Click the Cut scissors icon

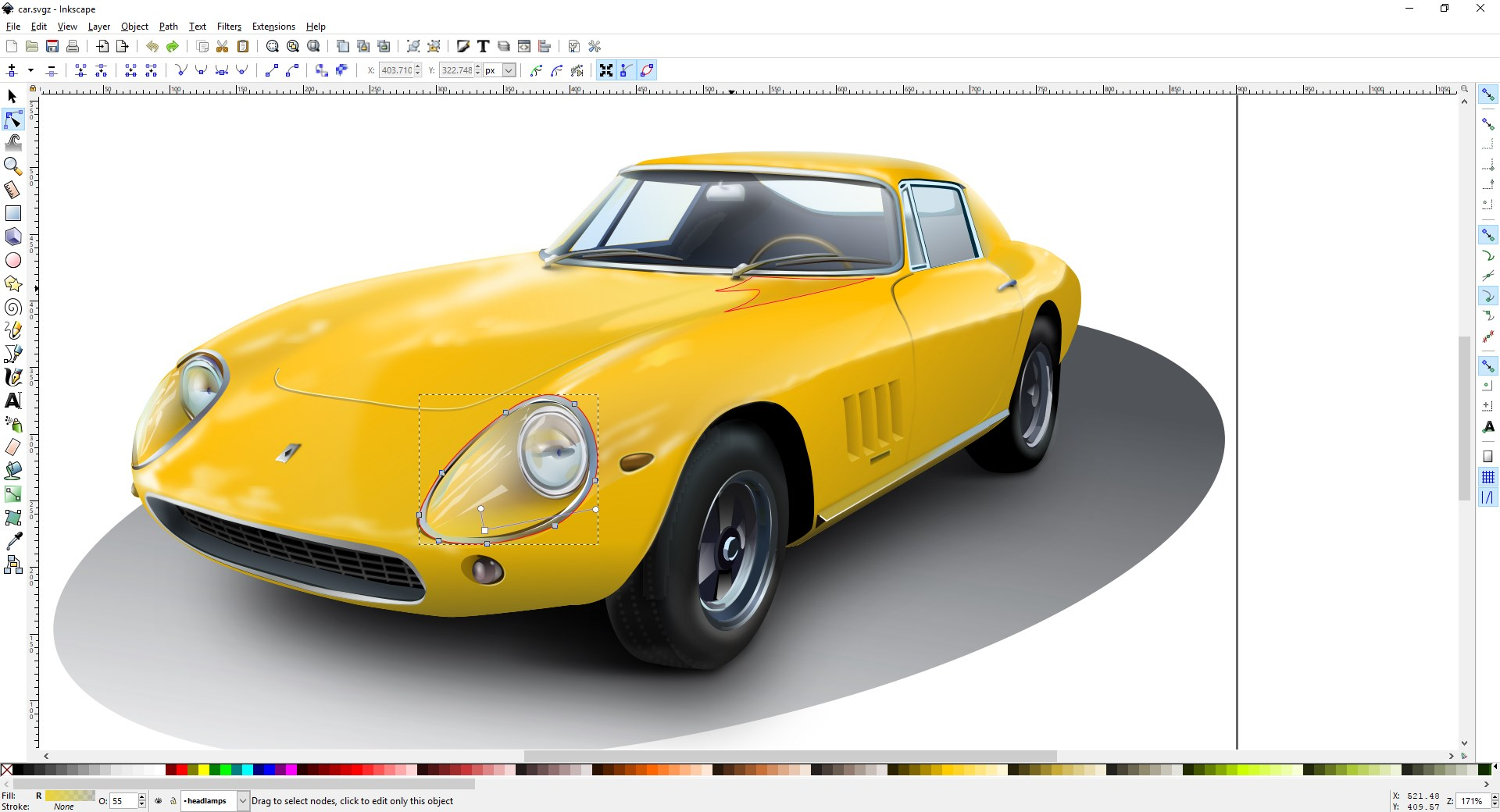click(x=223, y=47)
